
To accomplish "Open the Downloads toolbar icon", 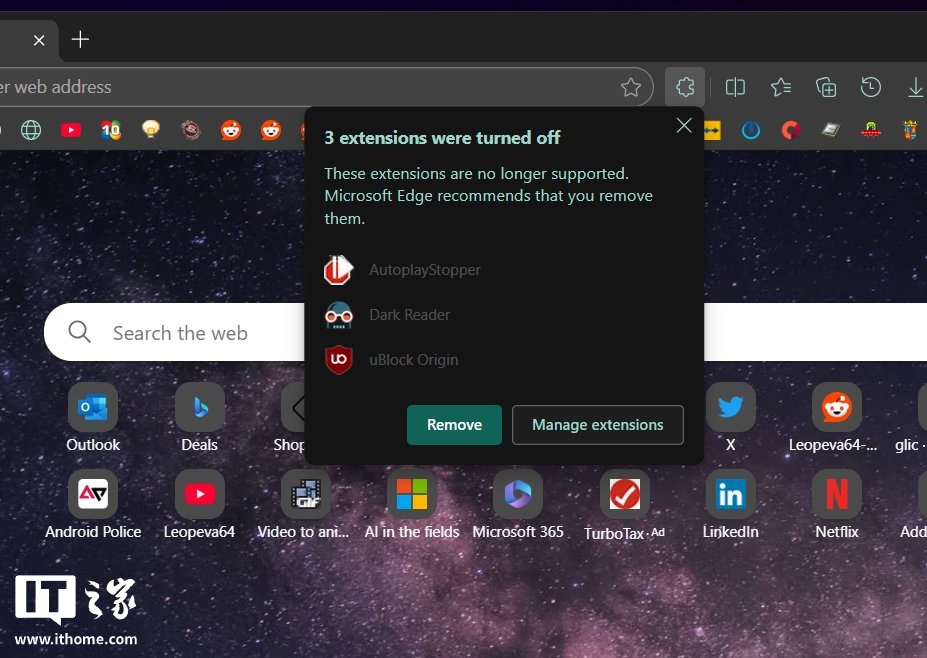I will coord(915,87).
